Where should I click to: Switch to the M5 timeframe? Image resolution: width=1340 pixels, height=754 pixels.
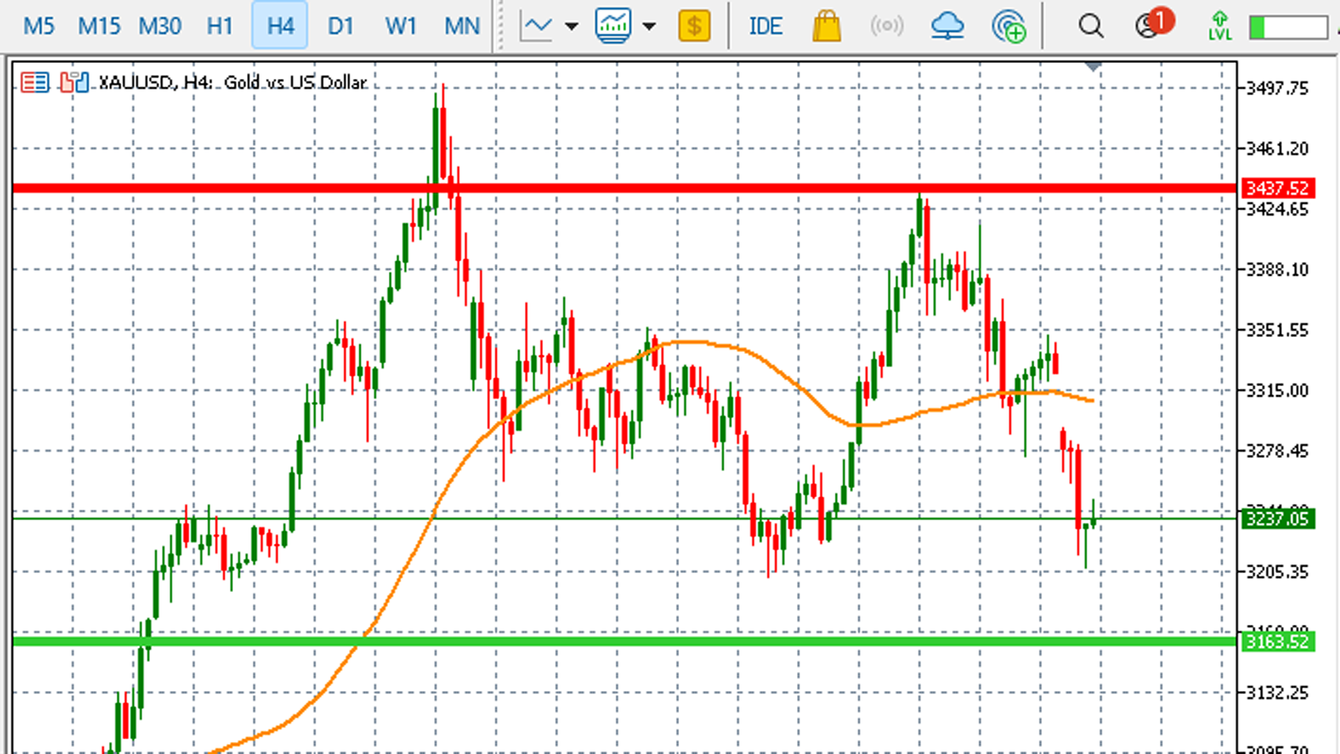40,27
